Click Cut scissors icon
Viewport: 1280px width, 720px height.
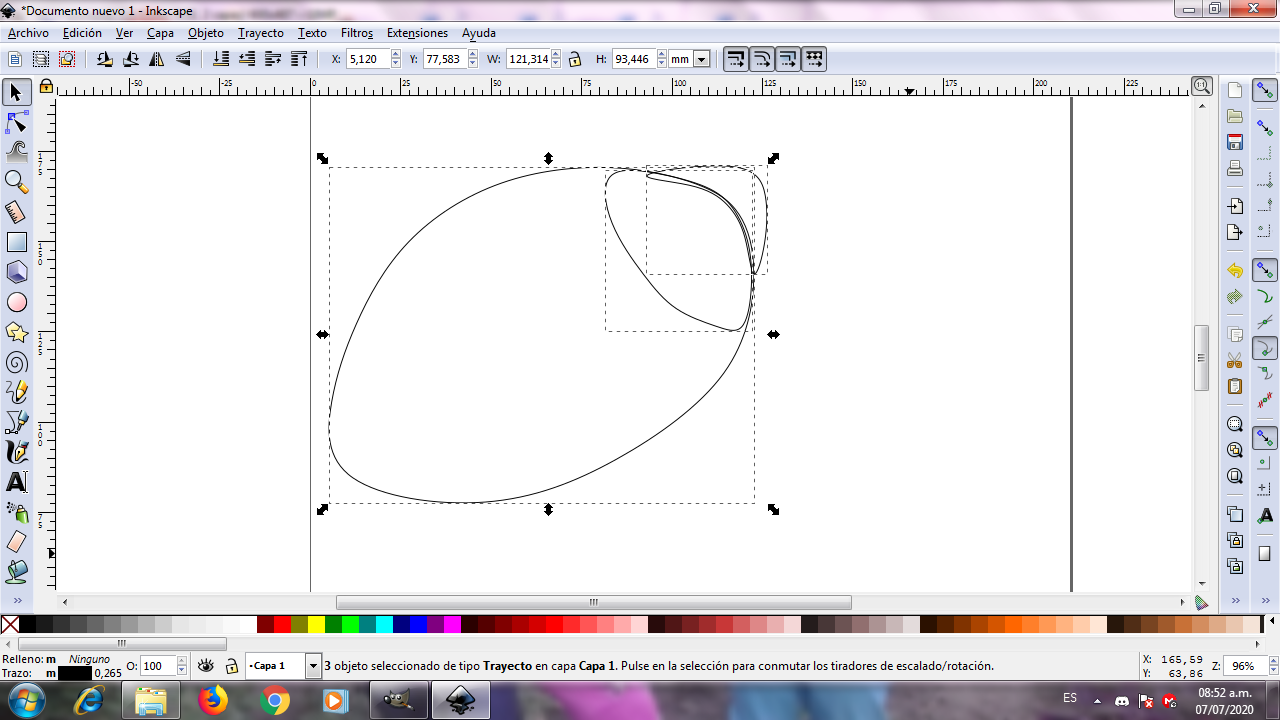[x=1235, y=360]
